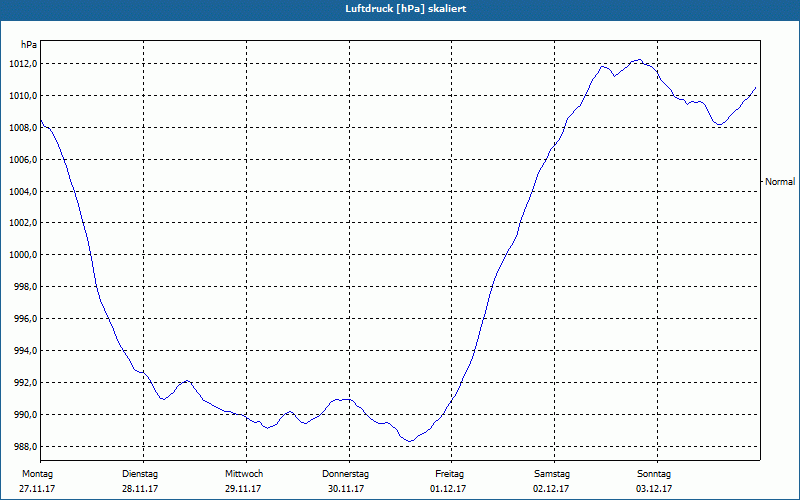
Task: Select the Freitag day label
Action: (449, 474)
